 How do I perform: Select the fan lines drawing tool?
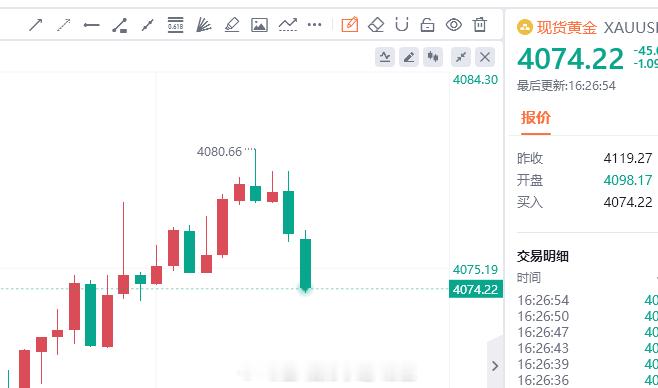204,25
